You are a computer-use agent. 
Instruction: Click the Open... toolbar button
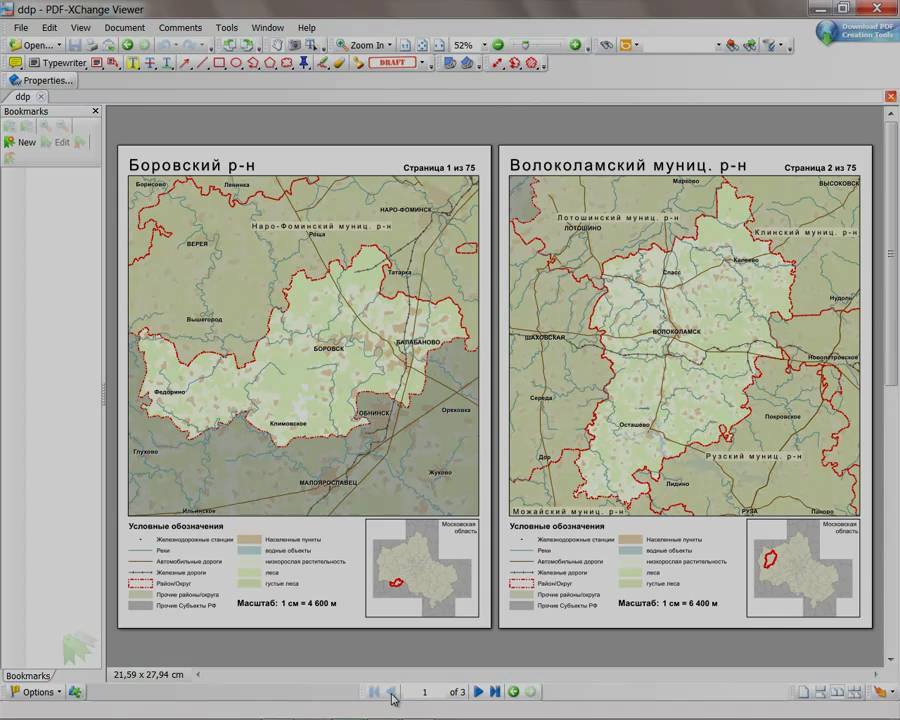32,45
